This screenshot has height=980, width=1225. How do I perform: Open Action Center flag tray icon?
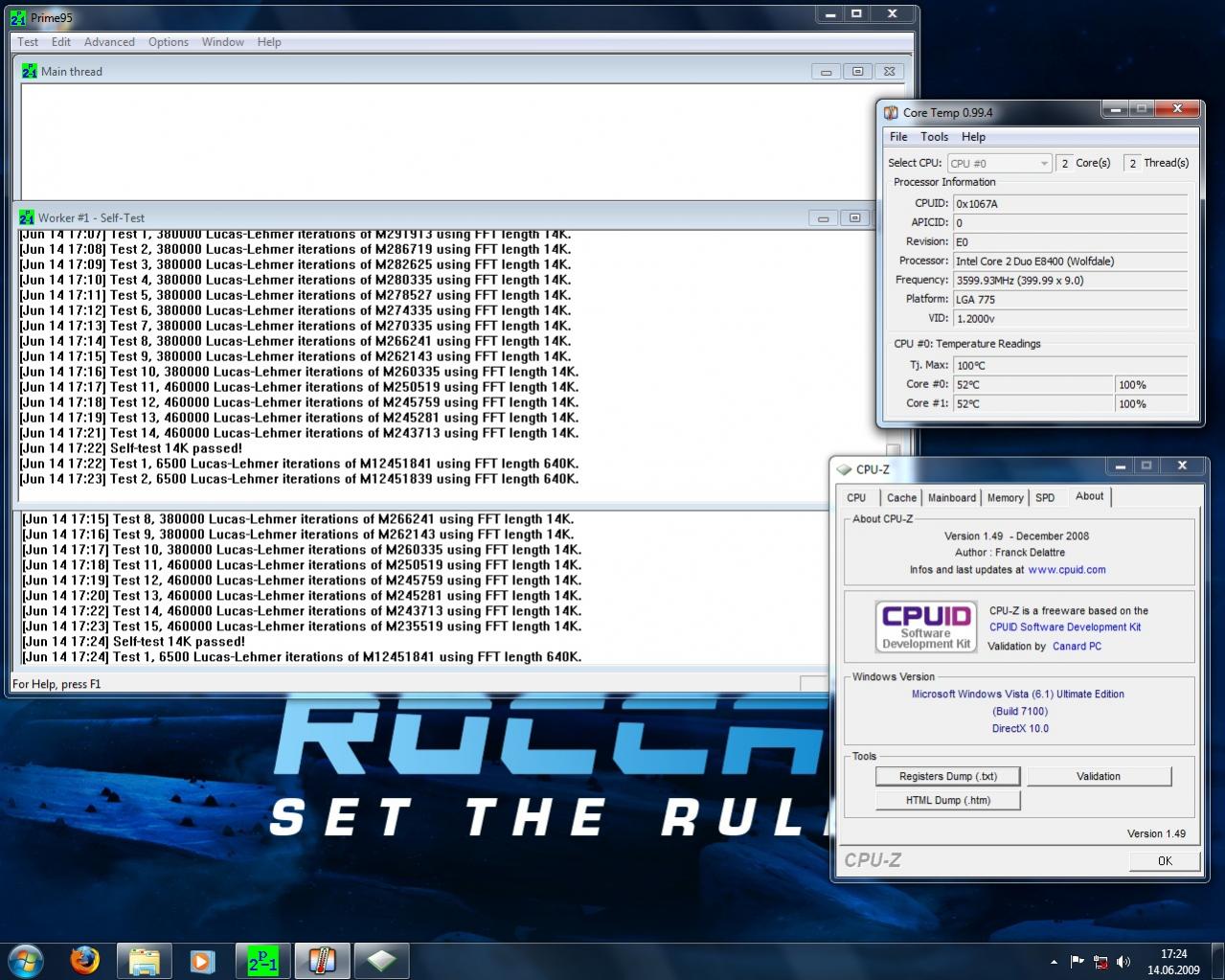coord(1078,962)
